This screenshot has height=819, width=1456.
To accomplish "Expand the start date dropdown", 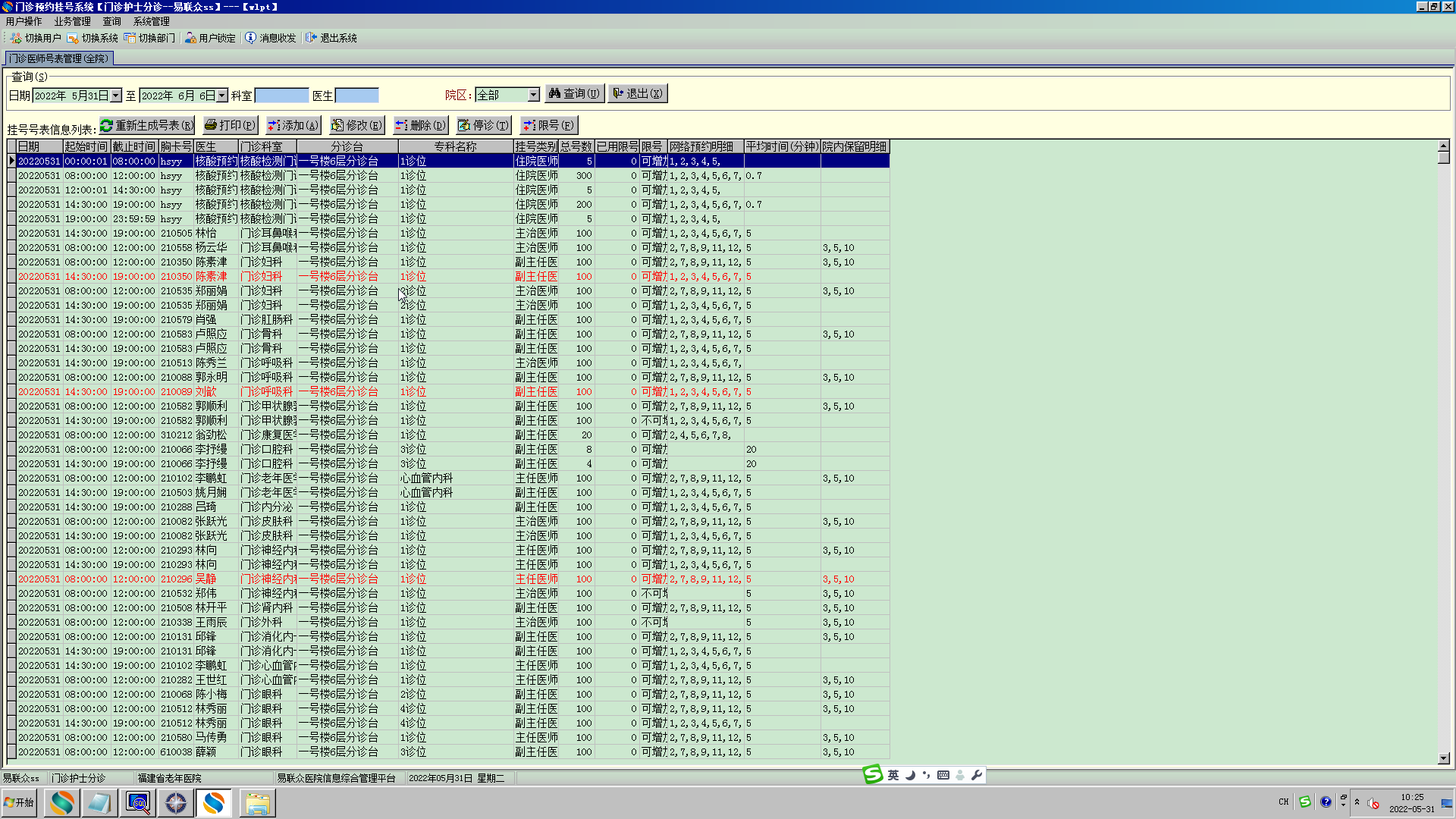I will click(x=116, y=96).
